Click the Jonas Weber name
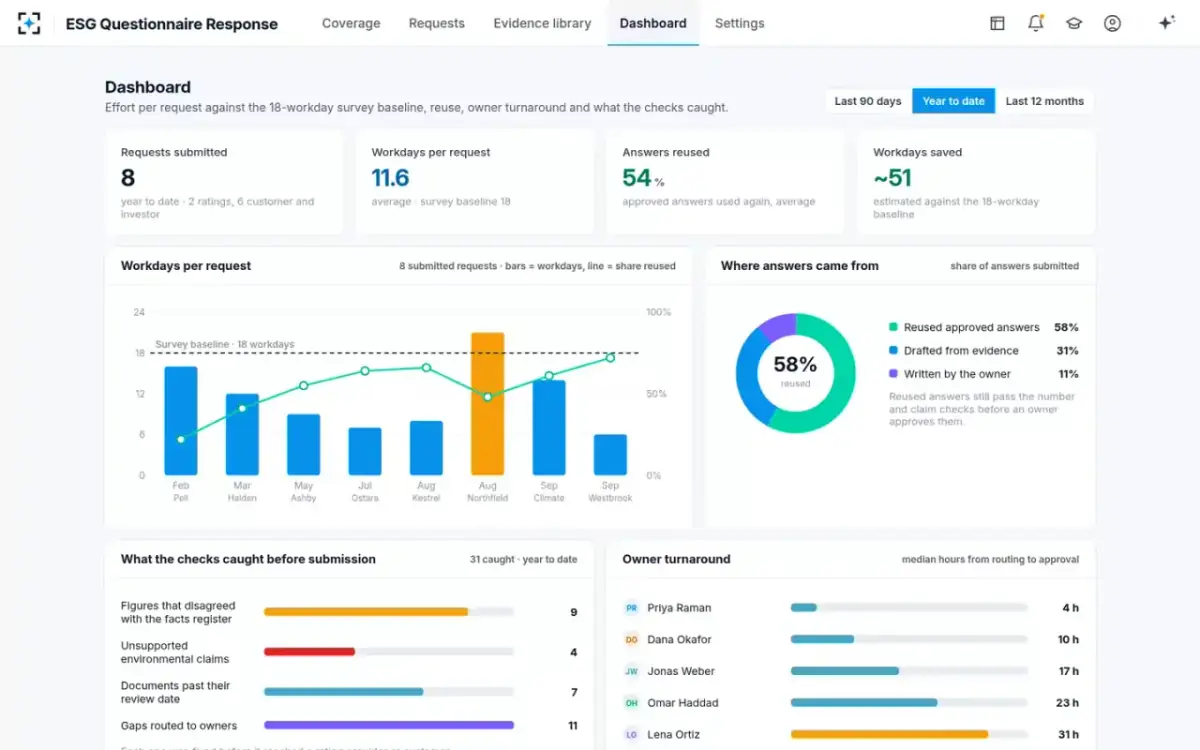The image size is (1200, 750). coord(681,671)
